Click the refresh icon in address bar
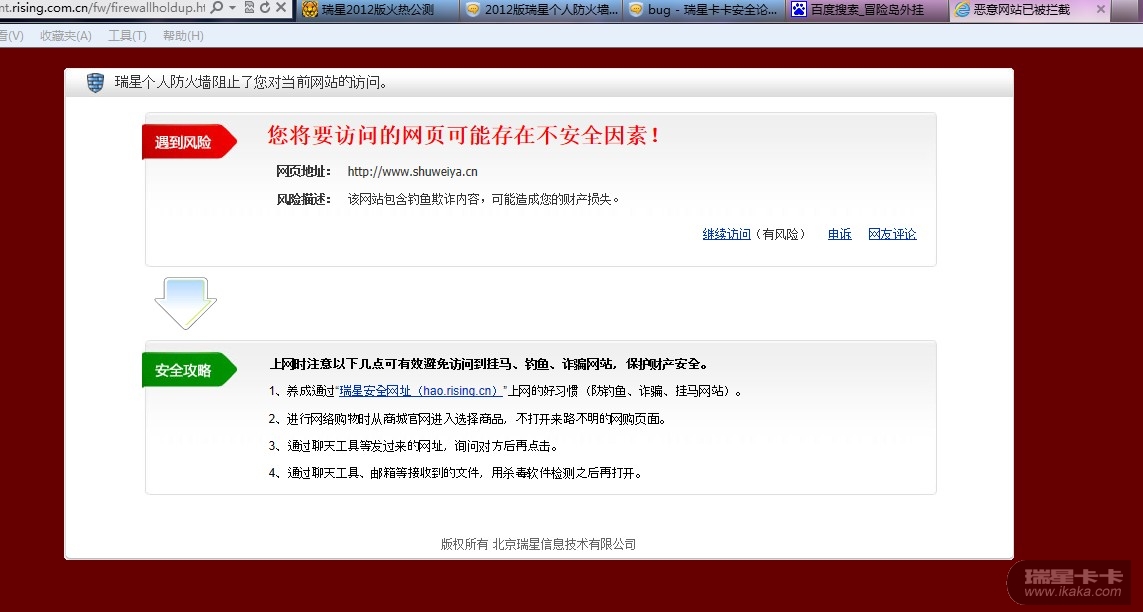Image resolution: width=1143 pixels, height=612 pixels. coord(265,8)
